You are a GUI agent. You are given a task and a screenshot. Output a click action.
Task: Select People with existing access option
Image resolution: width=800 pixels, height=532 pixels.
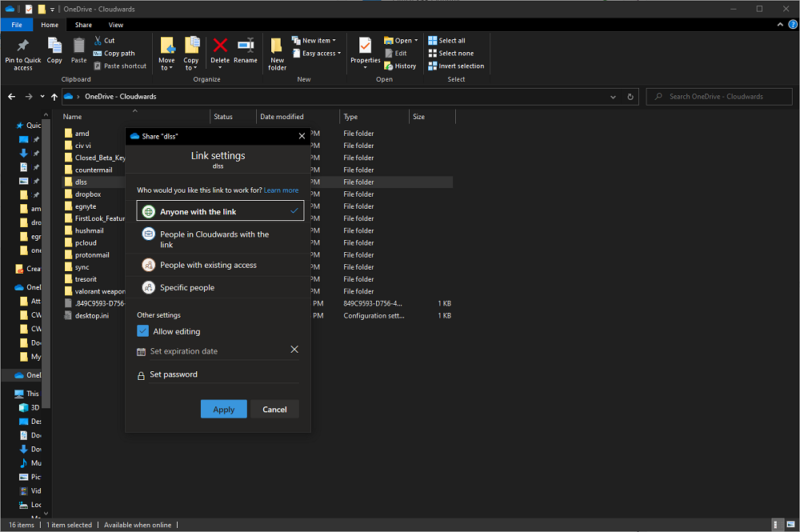click(220, 265)
